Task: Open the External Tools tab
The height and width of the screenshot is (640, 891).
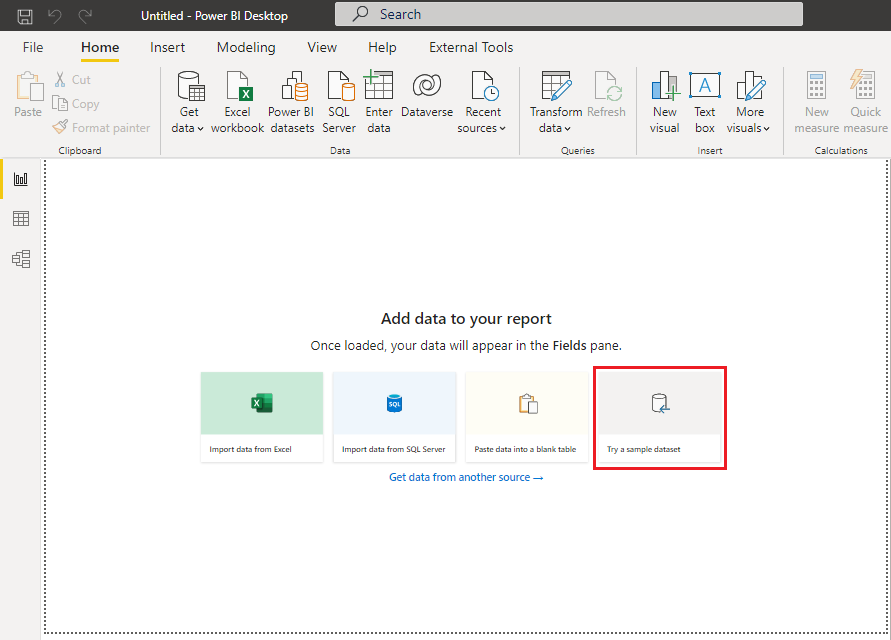Action: [471, 47]
